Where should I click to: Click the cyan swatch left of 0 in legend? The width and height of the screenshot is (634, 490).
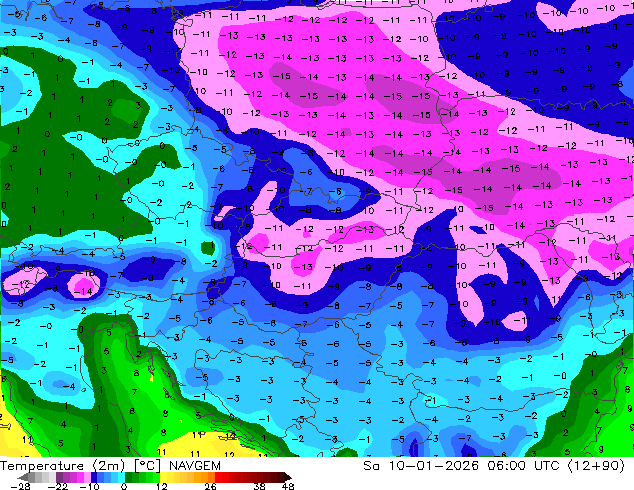tap(122, 477)
